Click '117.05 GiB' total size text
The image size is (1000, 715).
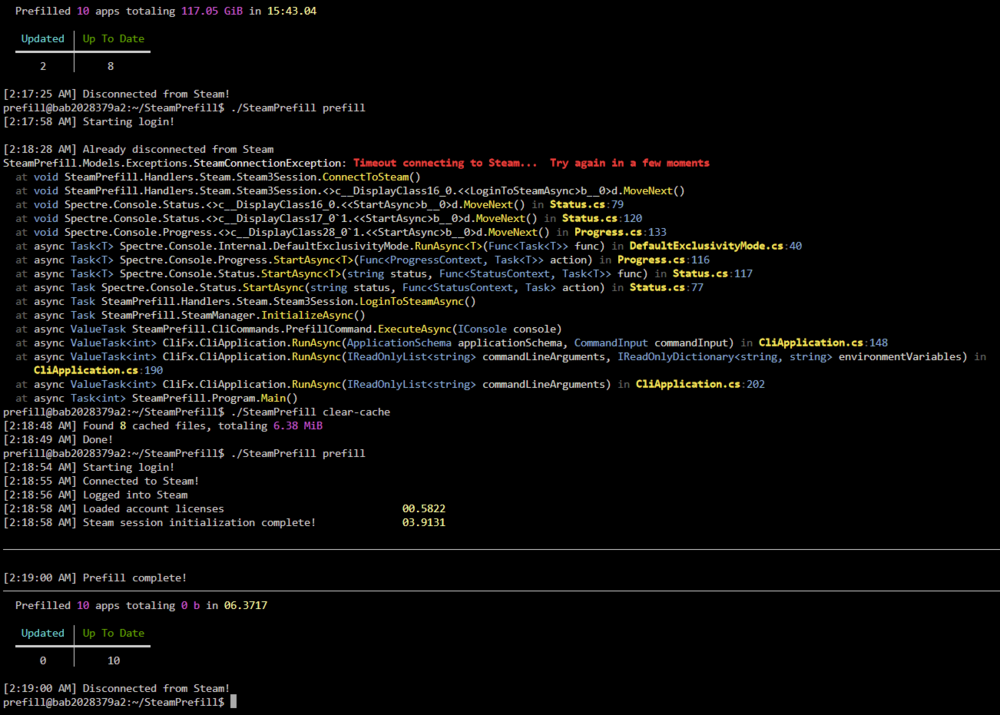(x=212, y=11)
